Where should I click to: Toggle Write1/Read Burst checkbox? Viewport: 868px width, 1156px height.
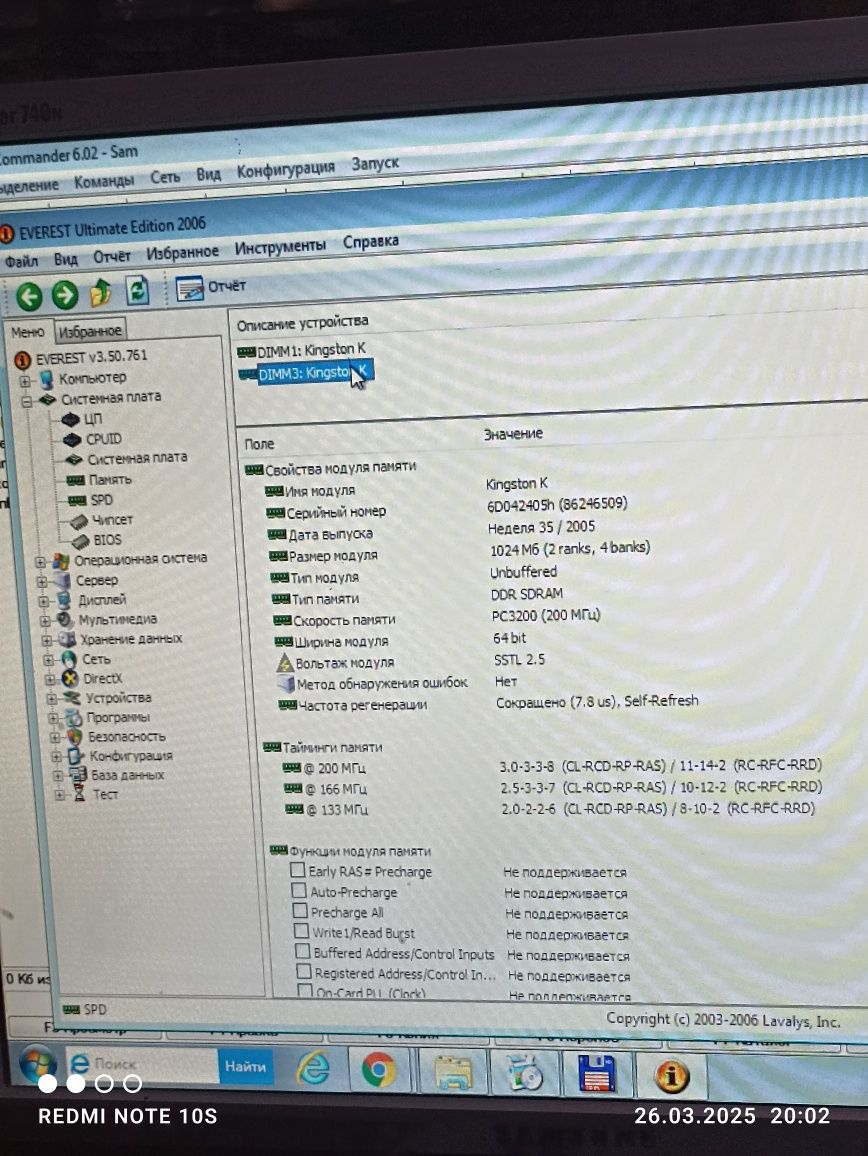coord(302,931)
